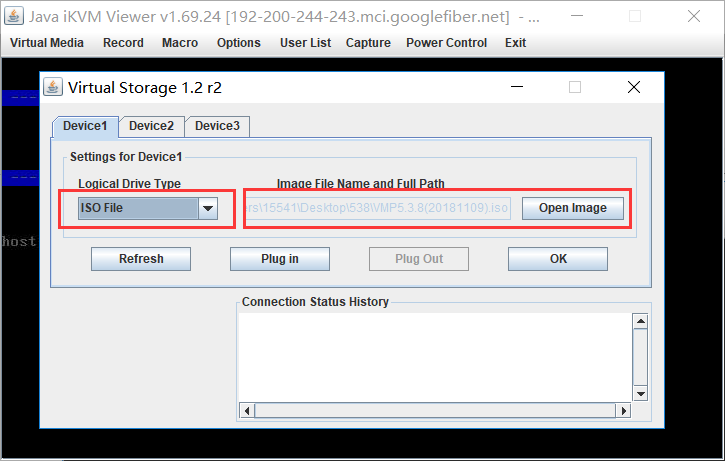Click the Plug in button
Image resolution: width=725 pixels, height=461 pixels.
tap(280, 259)
